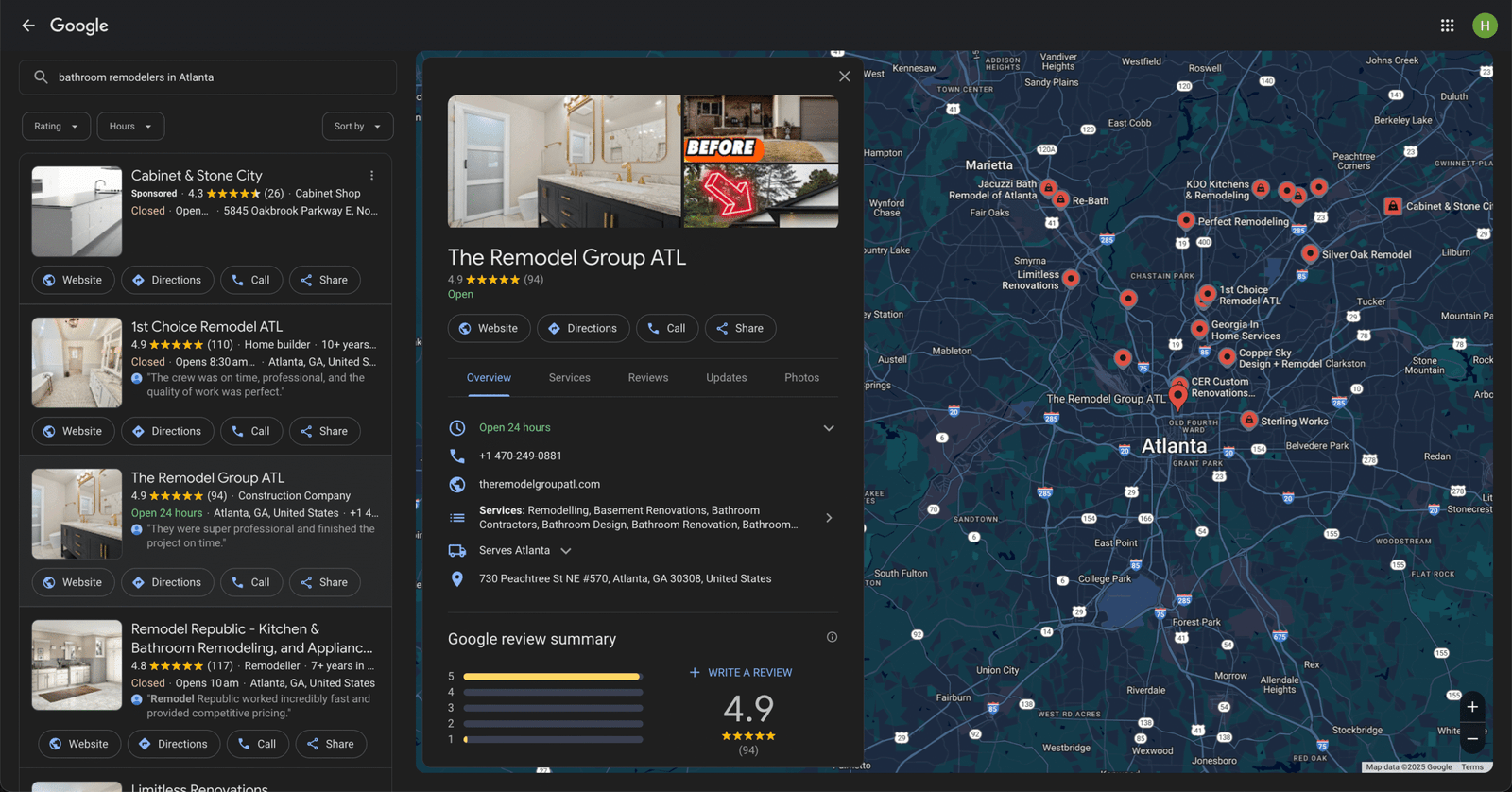Image resolution: width=1512 pixels, height=792 pixels.
Task: Click the Jacuzzi Bath Remodel of Atlanta pin
Action: coord(1048,187)
